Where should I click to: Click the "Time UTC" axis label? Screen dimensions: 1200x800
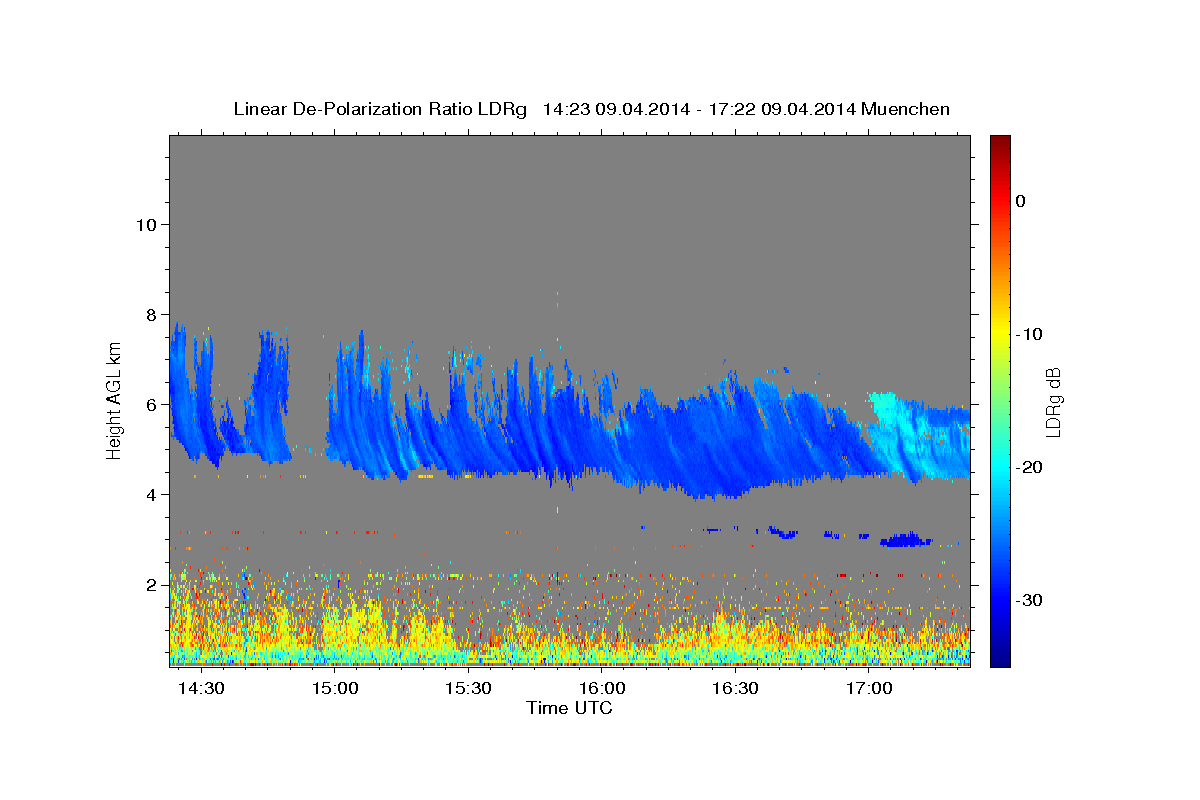(569, 708)
